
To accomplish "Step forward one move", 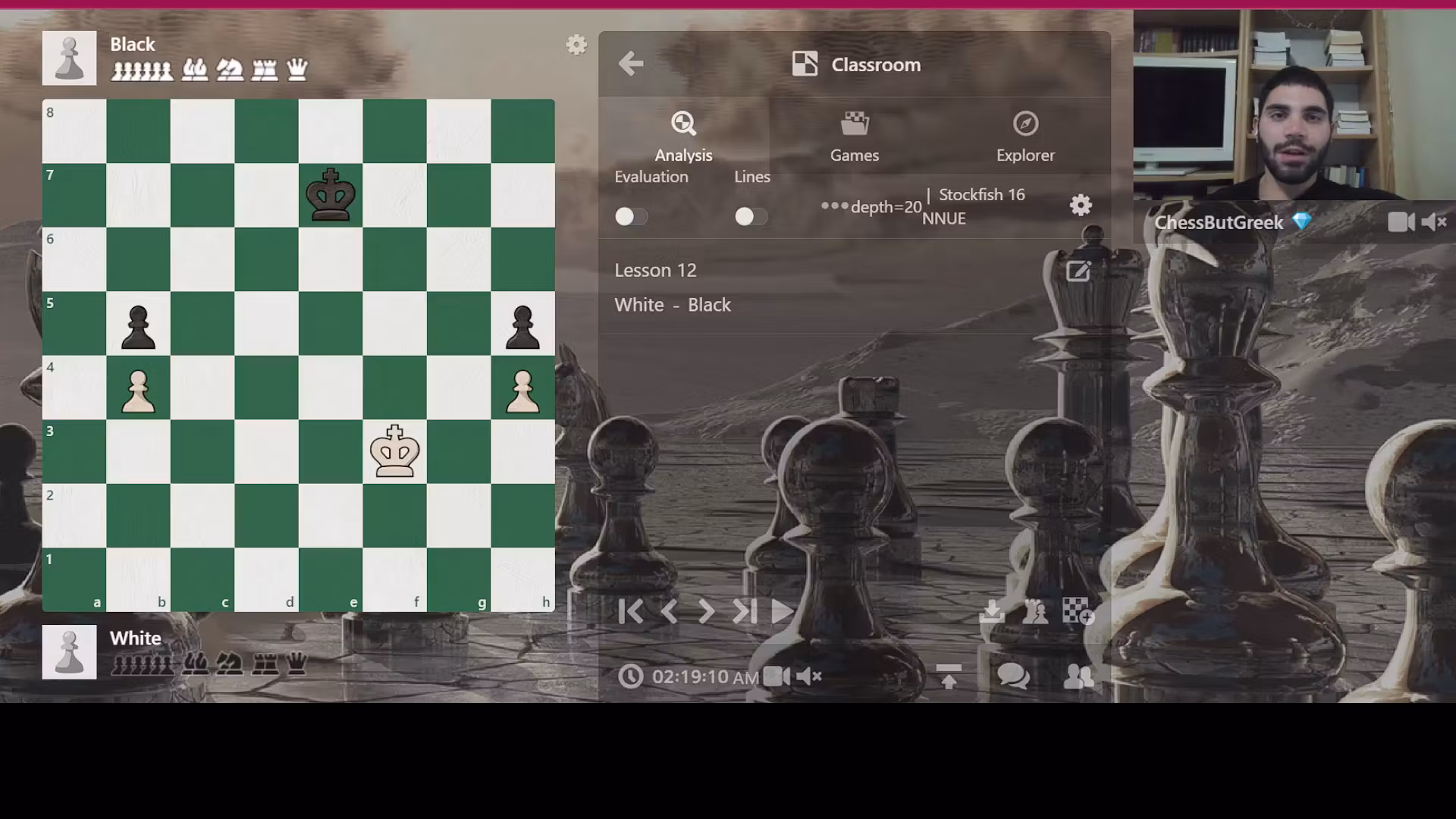I will [x=706, y=612].
